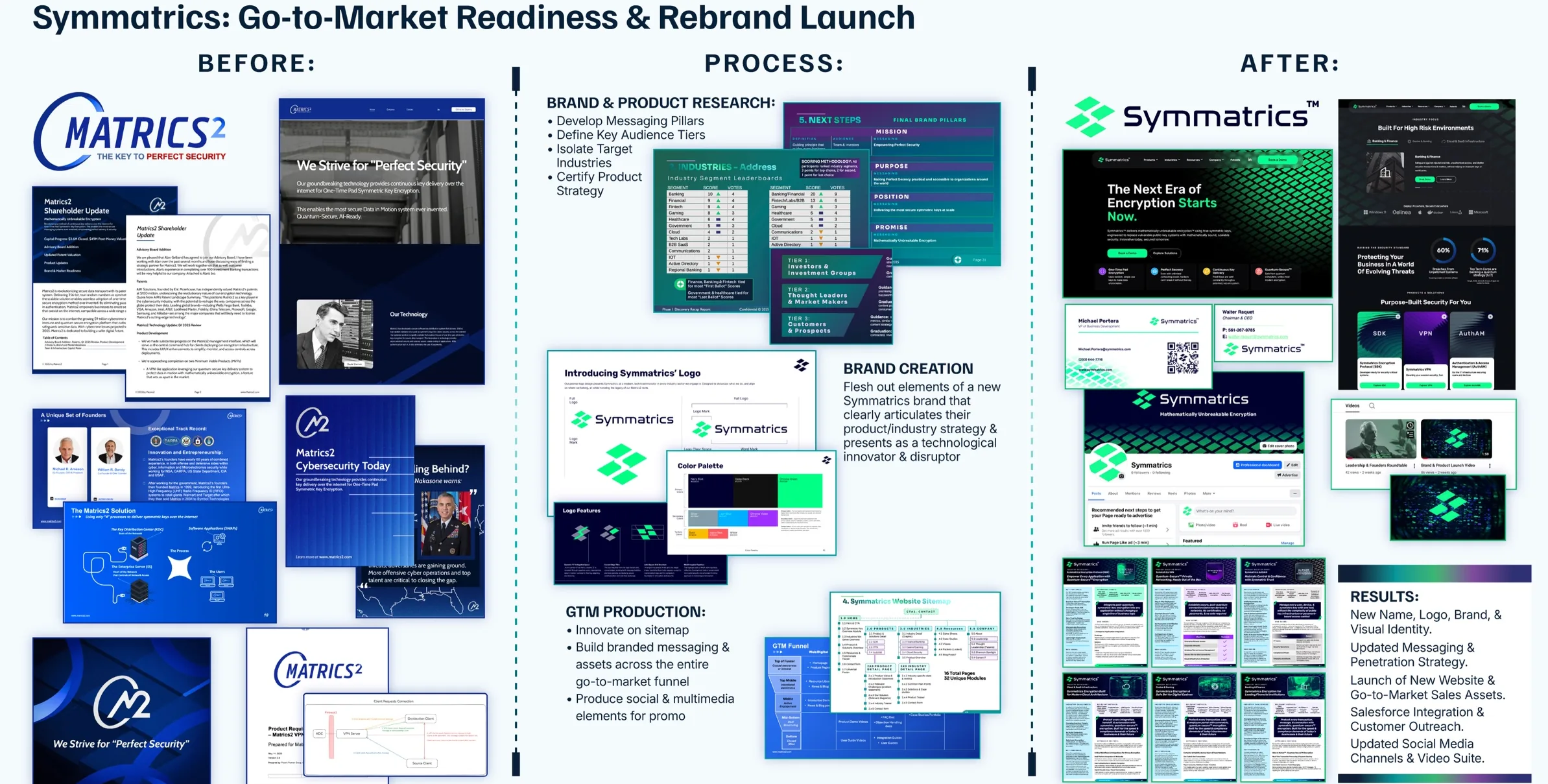Click the search icon next to the Videos tab
The width and height of the screenshot is (1548, 784).
click(1372, 406)
